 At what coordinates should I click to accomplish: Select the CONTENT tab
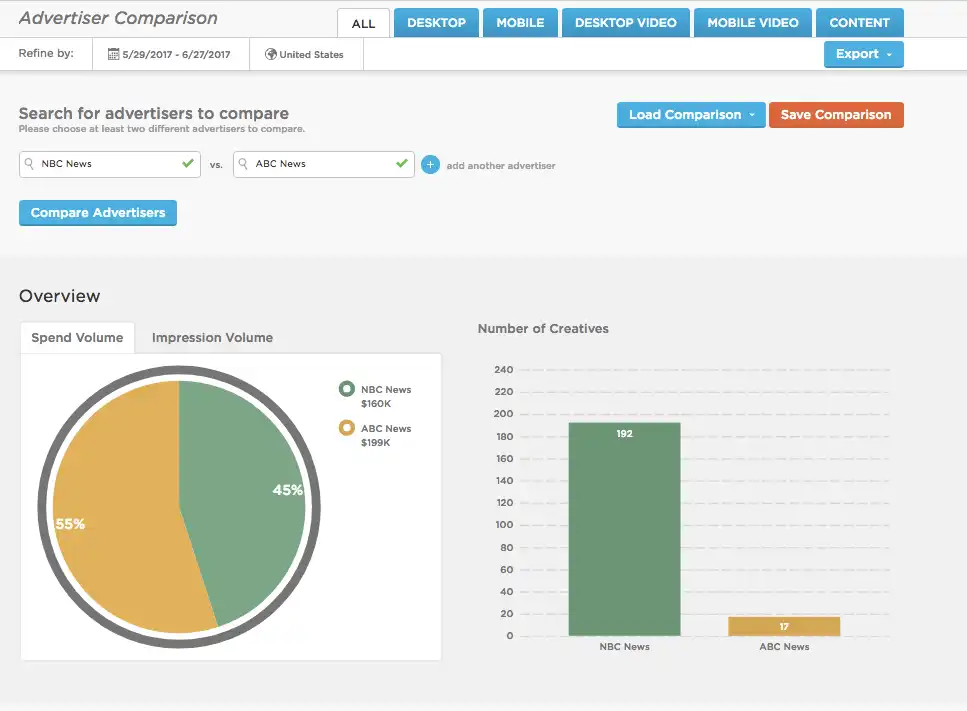(x=860, y=21)
